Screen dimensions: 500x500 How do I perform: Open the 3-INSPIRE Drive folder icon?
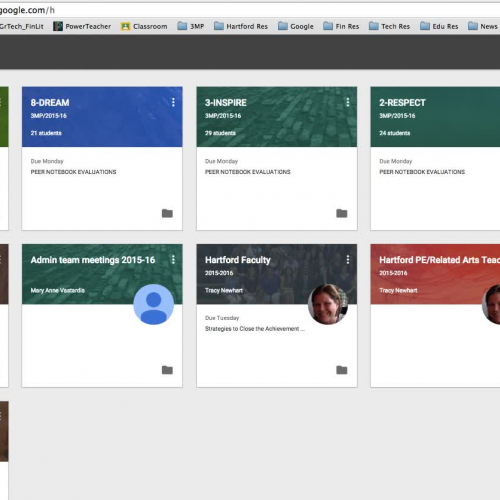point(342,213)
